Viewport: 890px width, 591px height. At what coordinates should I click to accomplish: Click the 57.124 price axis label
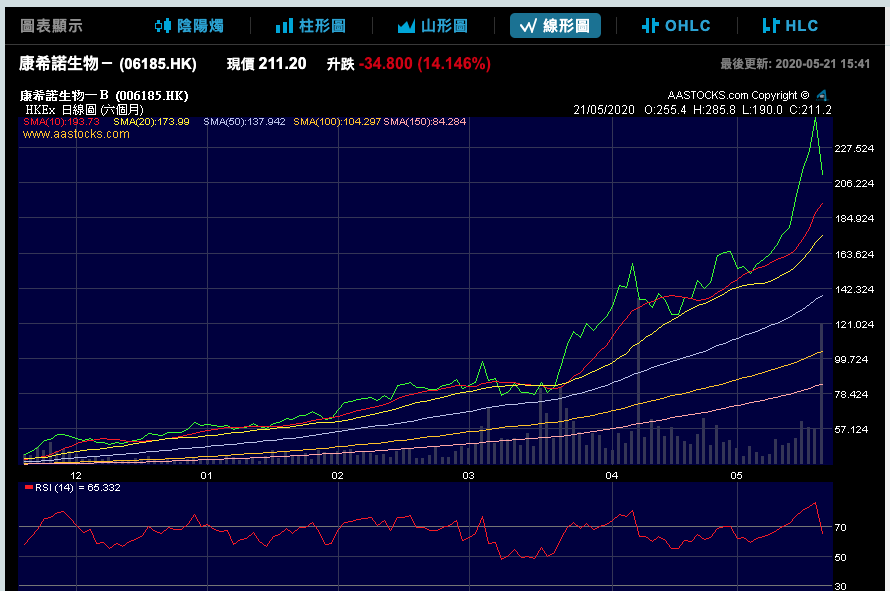851,430
